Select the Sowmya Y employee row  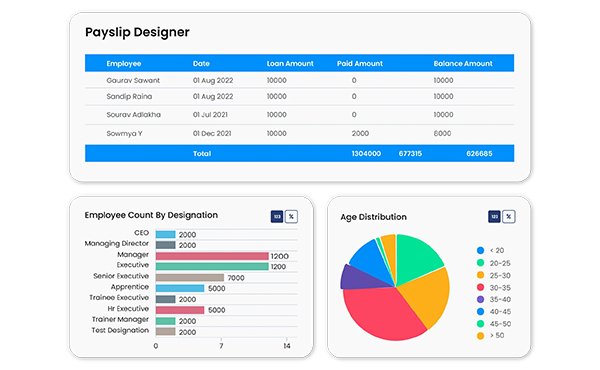pyautogui.click(x=299, y=134)
